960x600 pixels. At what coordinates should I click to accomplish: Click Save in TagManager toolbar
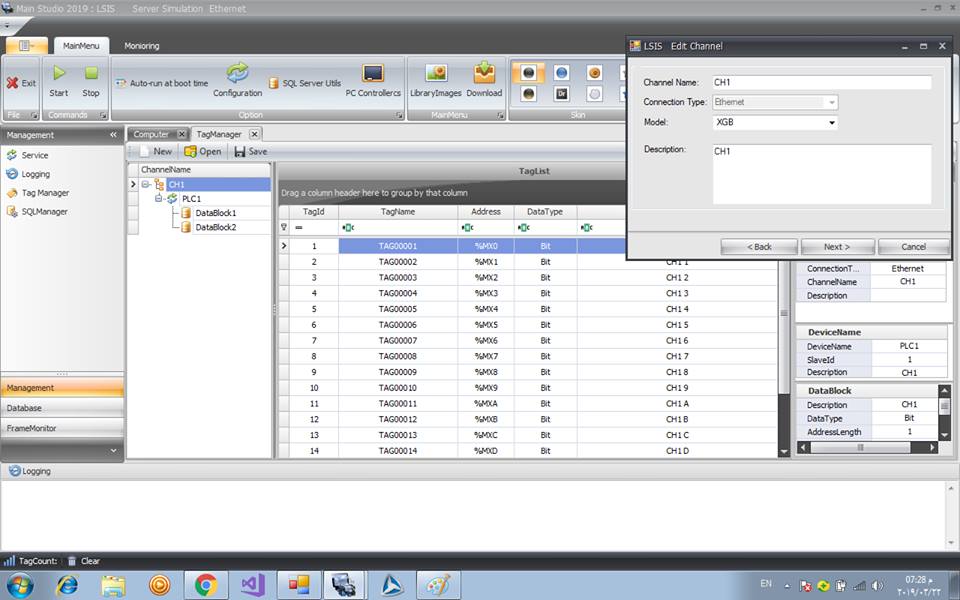pyautogui.click(x=250, y=151)
